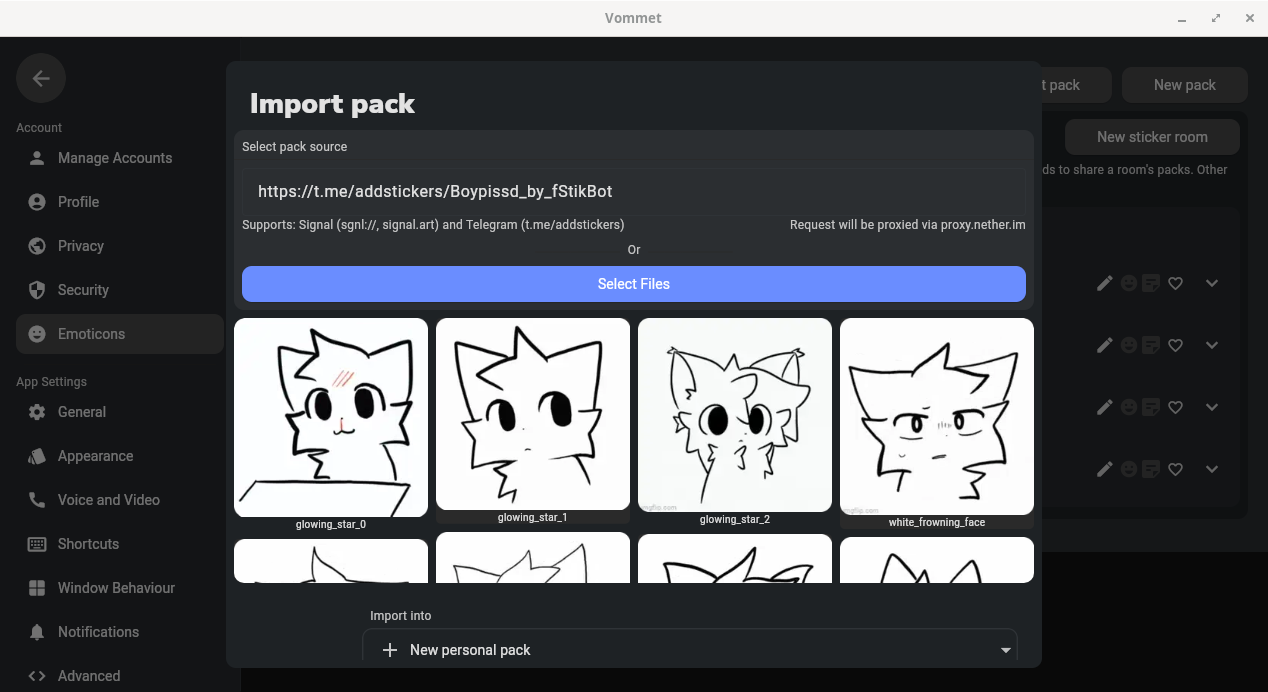This screenshot has height=692, width=1268.
Task: Click the New pack button
Action: (x=1185, y=85)
